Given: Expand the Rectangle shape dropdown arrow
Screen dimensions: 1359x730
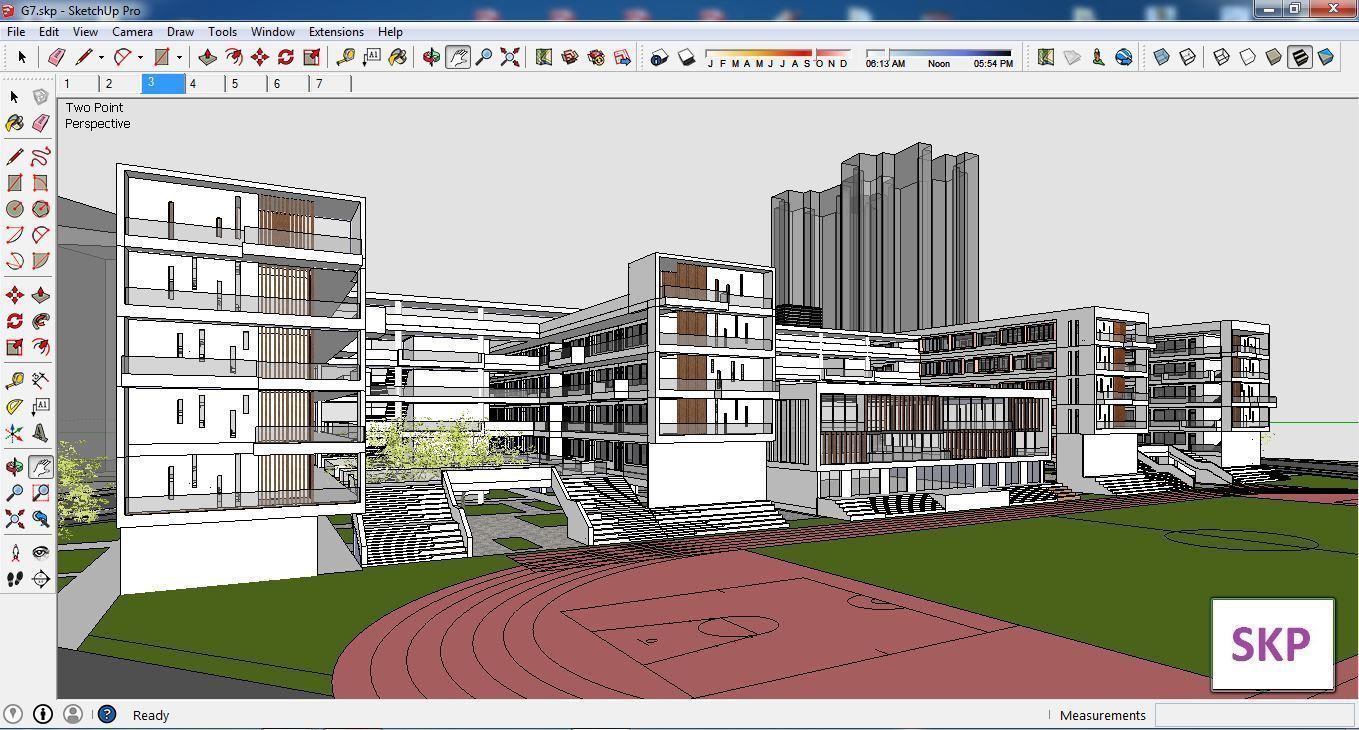Looking at the screenshot, I should (x=179, y=57).
